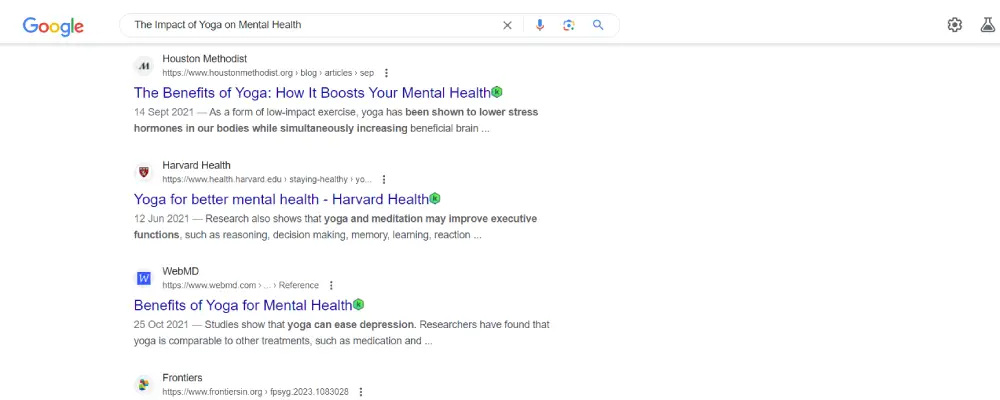
Task: Click green badge beside WebMD title
Action: [x=358, y=304]
